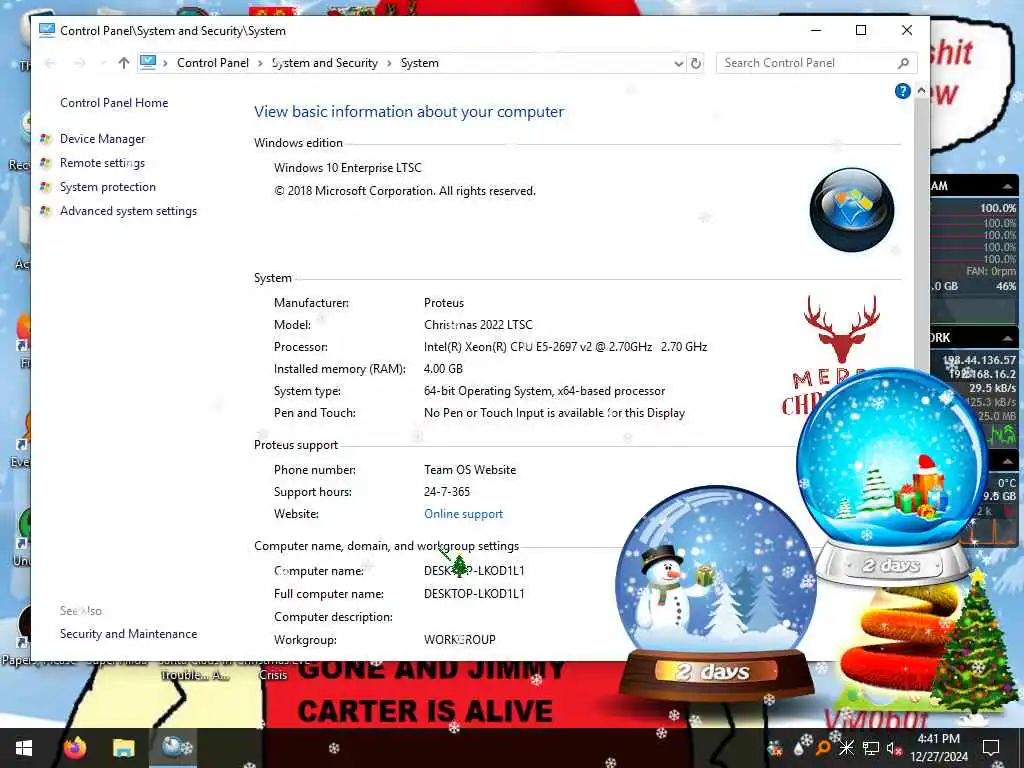The height and width of the screenshot is (768, 1024).
Task: Click the Back navigation arrow
Action: click(50, 63)
